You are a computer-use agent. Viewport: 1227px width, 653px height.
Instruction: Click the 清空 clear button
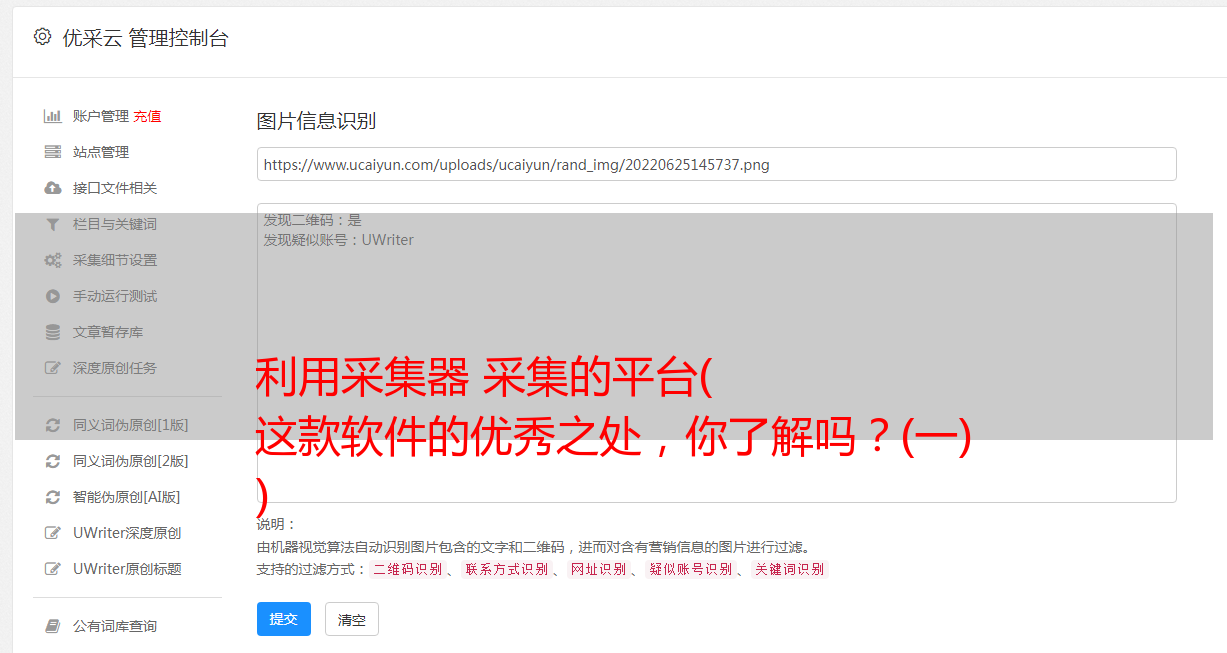pos(352,619)
